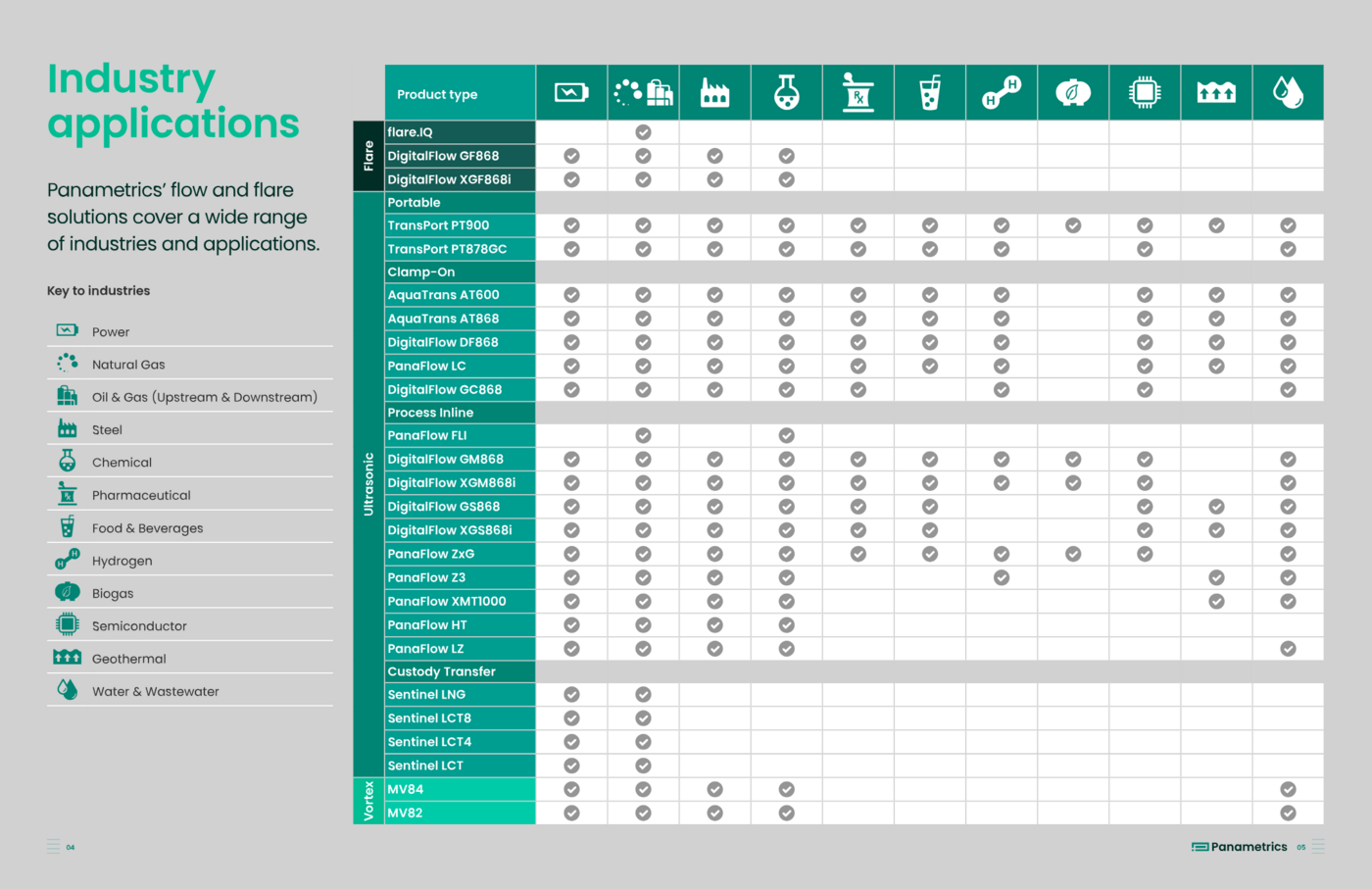Click the Water & Wastewater droplet header icon
The width and height of the screenshot is (1372, 889).
(1288, 93)
